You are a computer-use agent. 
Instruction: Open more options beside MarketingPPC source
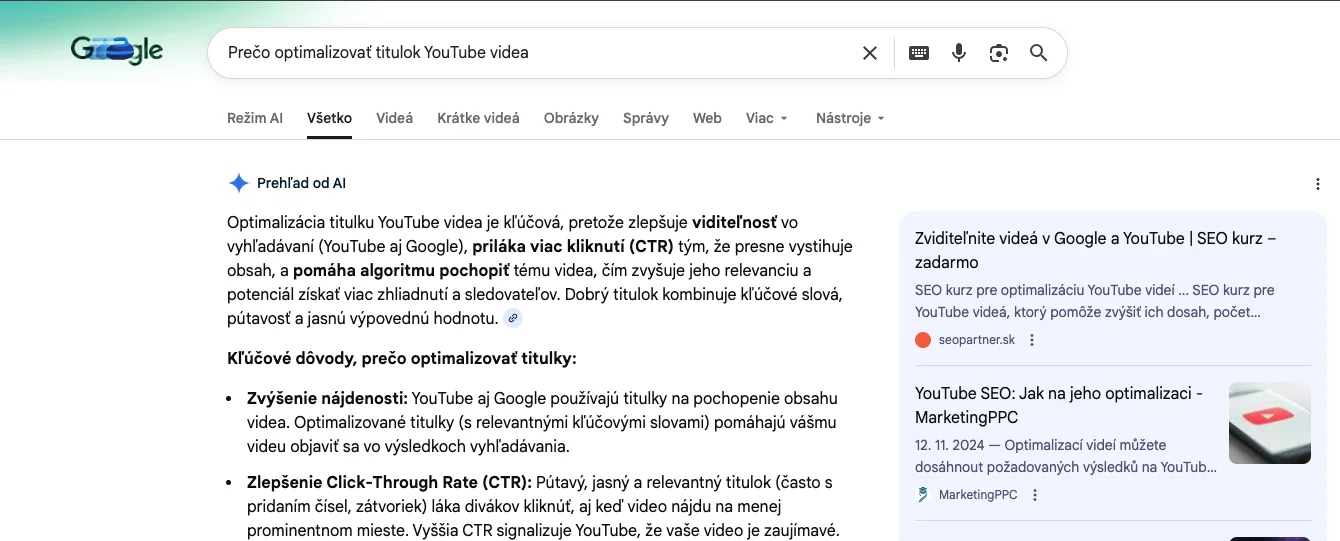pyautogui.click(x=1035, y=495)
